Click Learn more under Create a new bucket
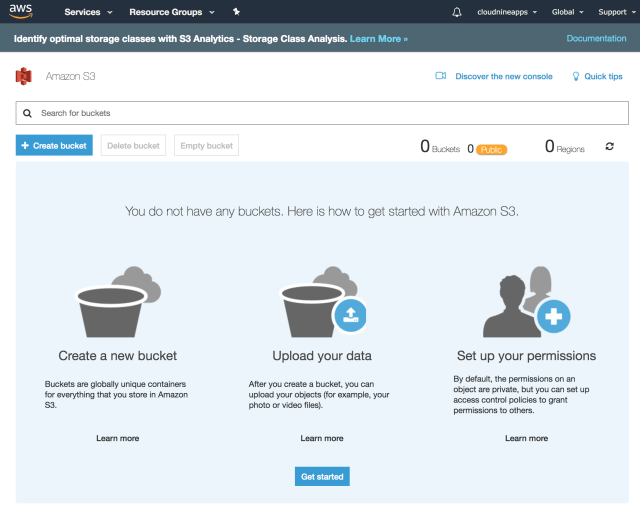The width and height of the screenshot is (640, 509). [x=118, y=438]
